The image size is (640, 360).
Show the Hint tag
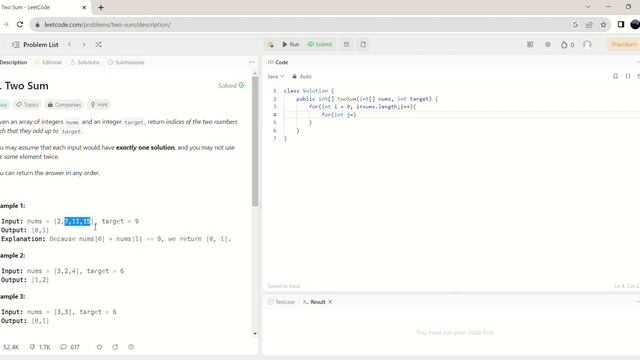(99, 104)
